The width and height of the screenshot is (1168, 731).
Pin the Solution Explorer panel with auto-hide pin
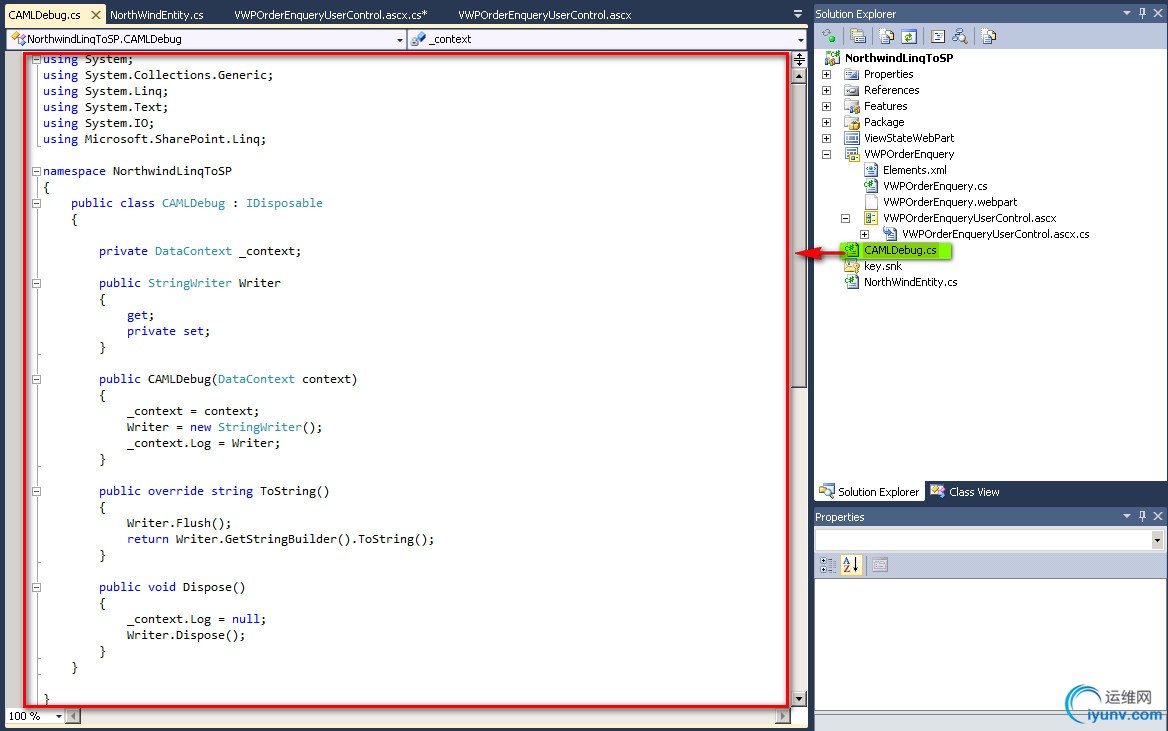pos(1142,13)
